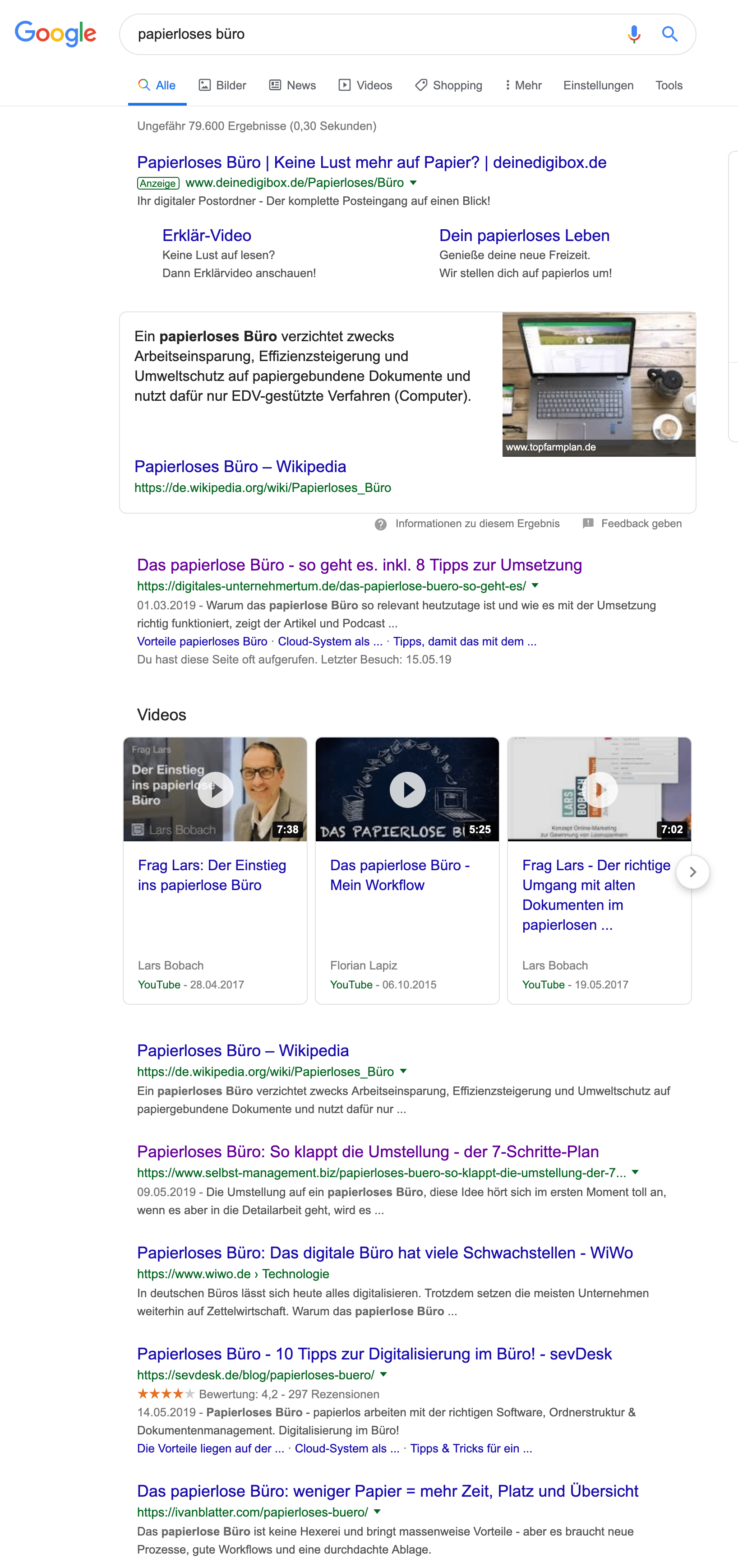Open 'Tipps, damit das mit dem ...' sublink
The height and width of the screenshot is (1568, 738).
click(465, 641)
